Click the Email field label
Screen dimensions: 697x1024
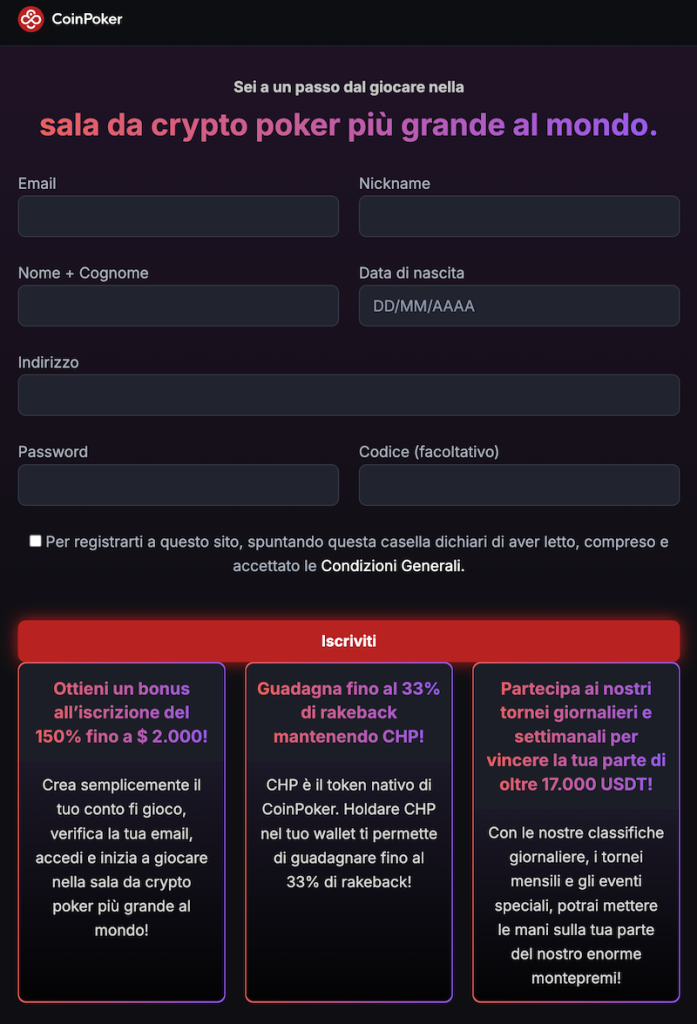(x=37, y=184)
